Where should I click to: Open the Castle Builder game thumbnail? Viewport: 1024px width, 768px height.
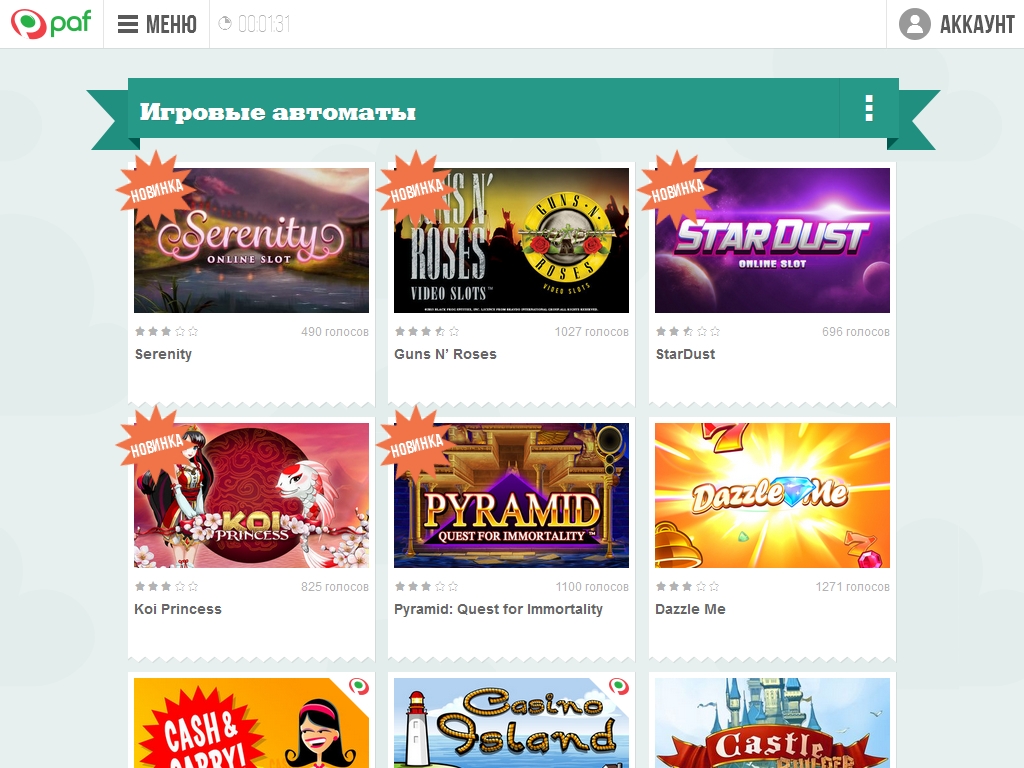(772, 723)
